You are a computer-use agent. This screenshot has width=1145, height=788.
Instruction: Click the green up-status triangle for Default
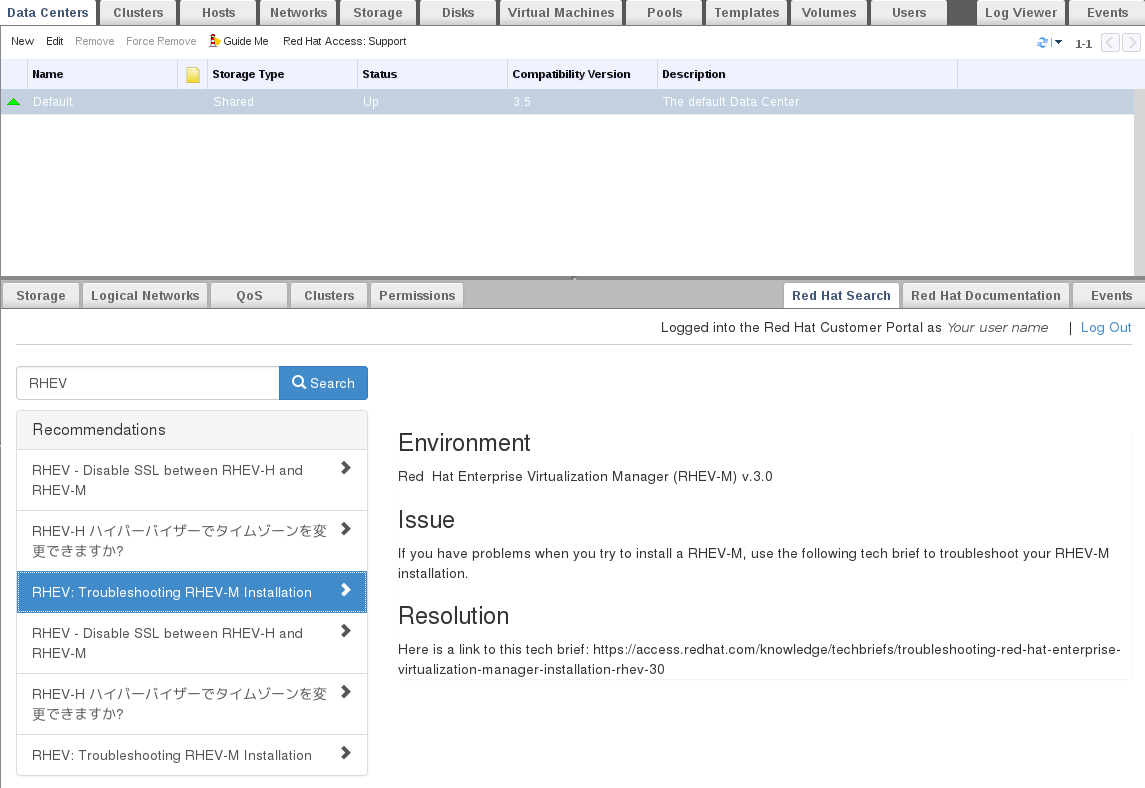pos(13,102)
